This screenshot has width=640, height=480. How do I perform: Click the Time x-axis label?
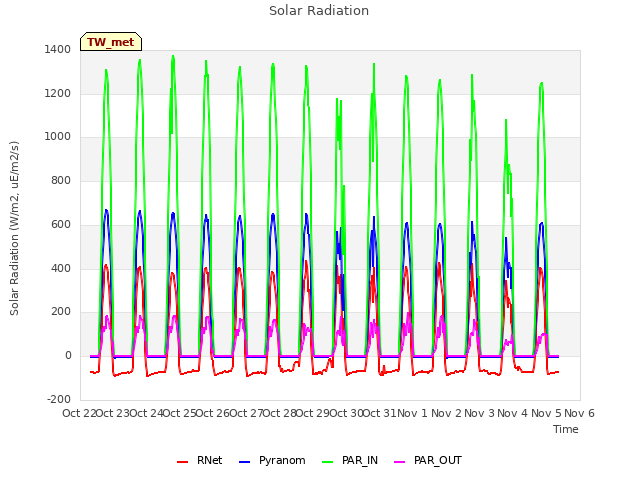pyautogui.click(x=565, y=429)
